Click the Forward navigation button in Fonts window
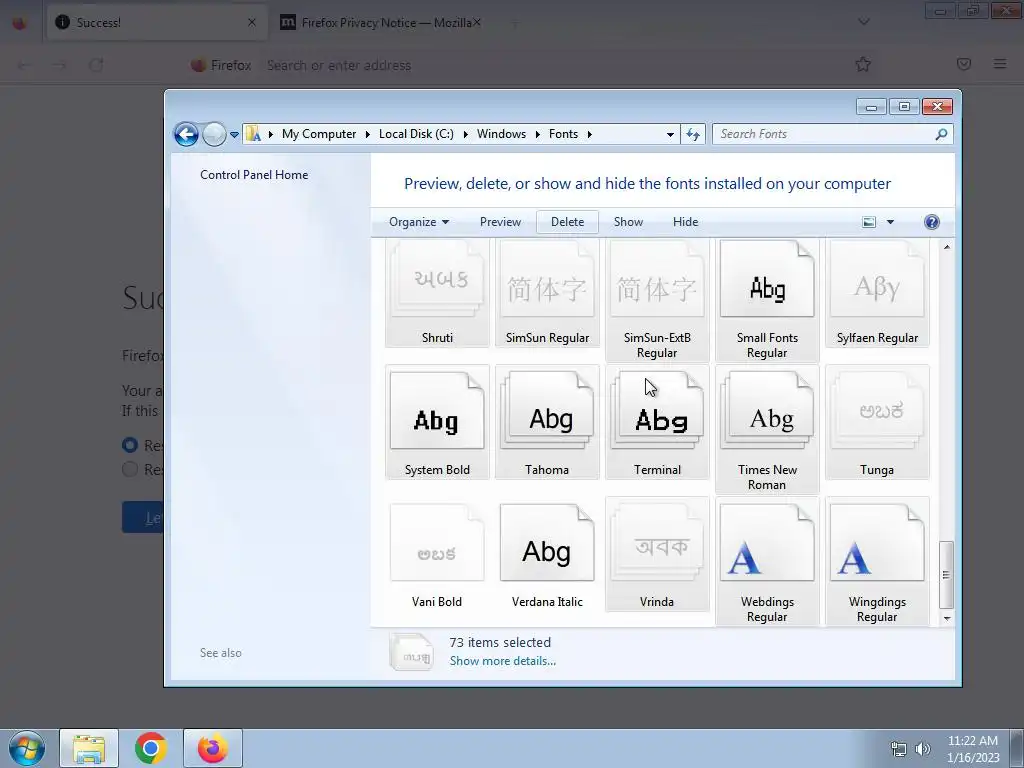 point(214,135)
